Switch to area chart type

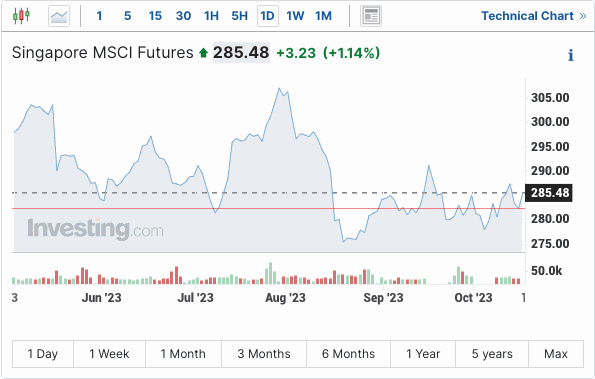(59, 16)
